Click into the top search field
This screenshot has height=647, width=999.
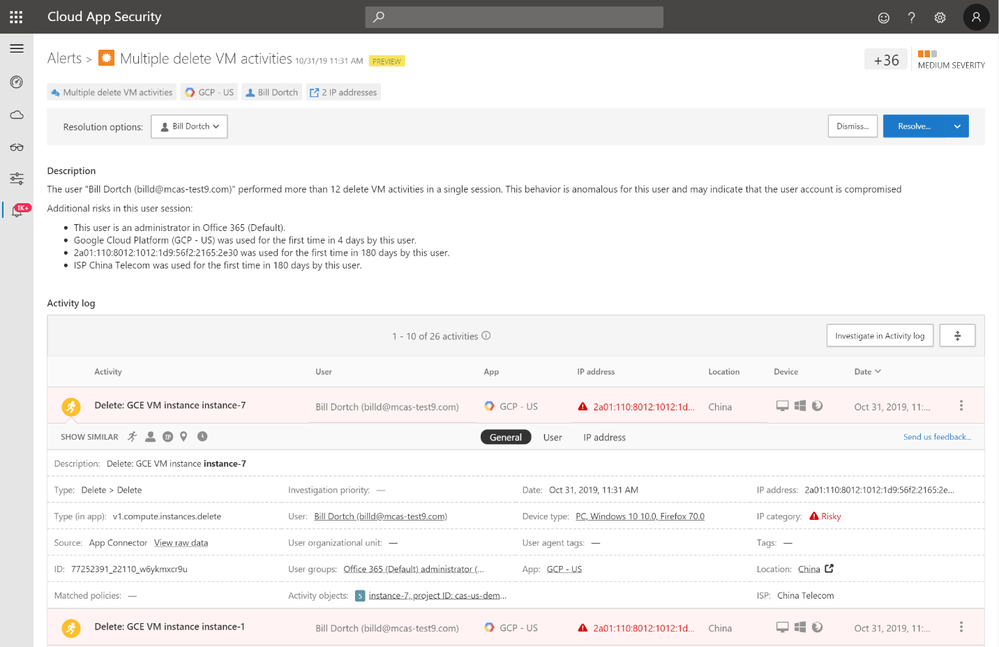[514, 17]
